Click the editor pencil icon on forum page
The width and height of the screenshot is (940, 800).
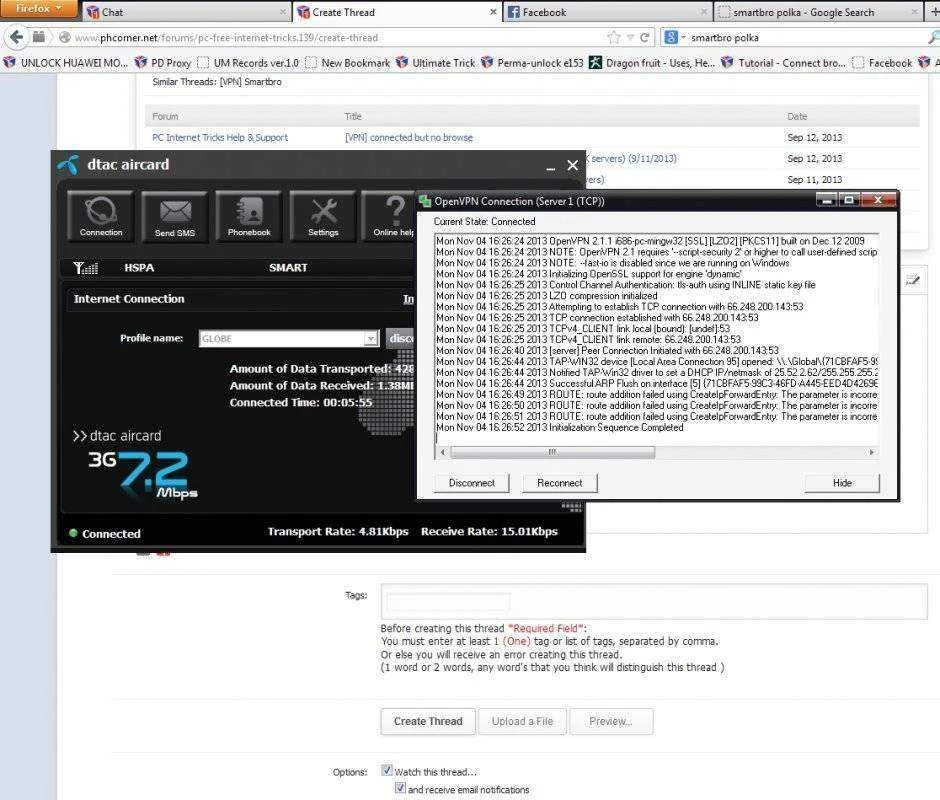click(912, 279)
